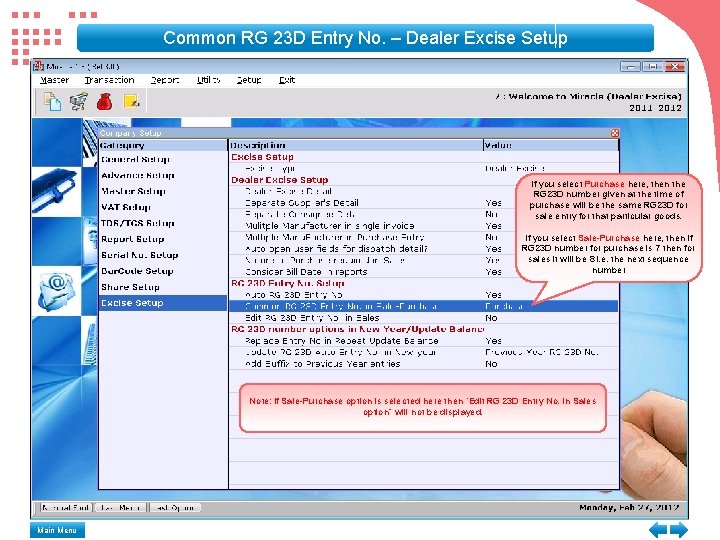The image size is (720, 540).
Task: Select BarCode Setup category
Action: coord(163,271)
